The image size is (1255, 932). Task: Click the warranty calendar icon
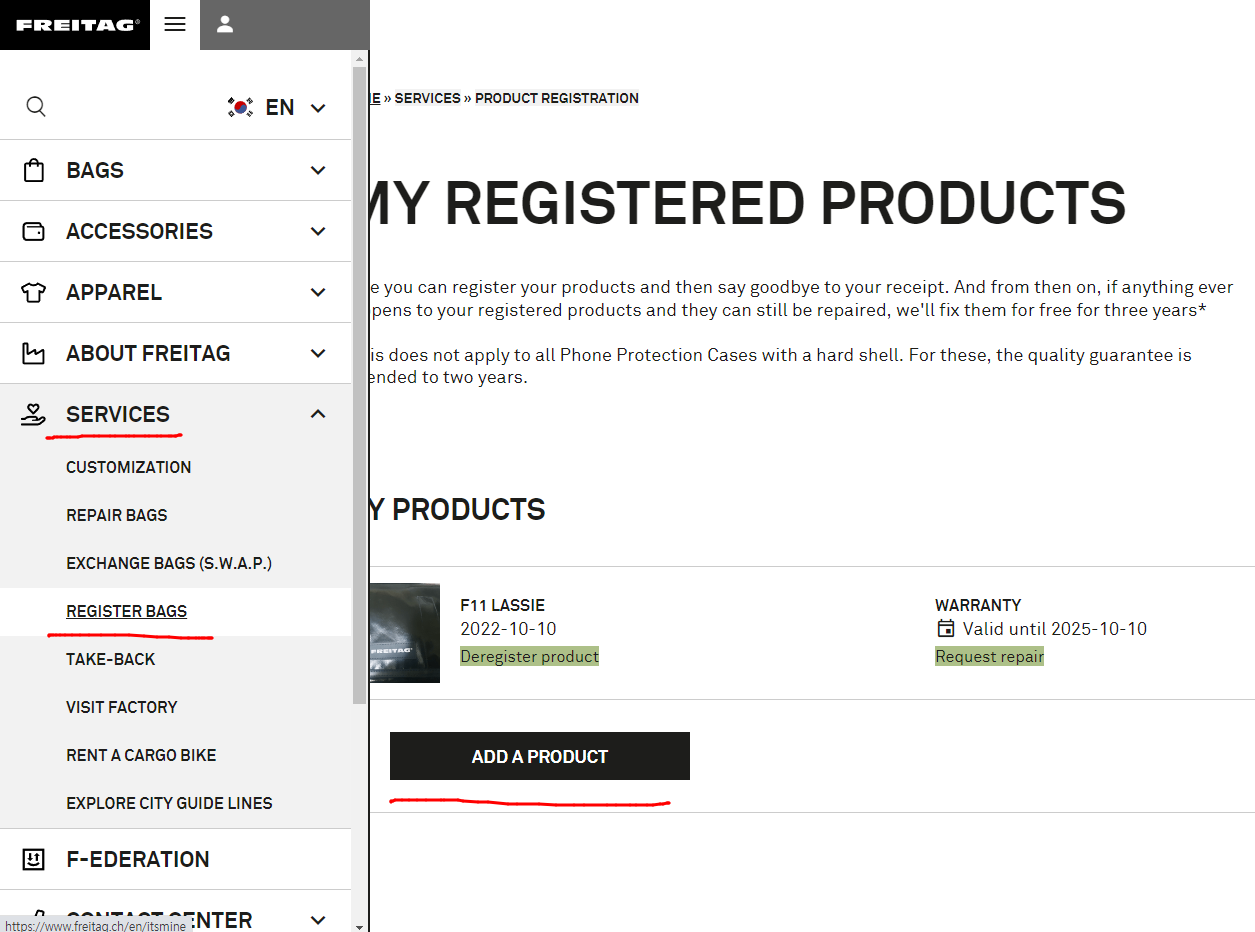tap(945, 629)
